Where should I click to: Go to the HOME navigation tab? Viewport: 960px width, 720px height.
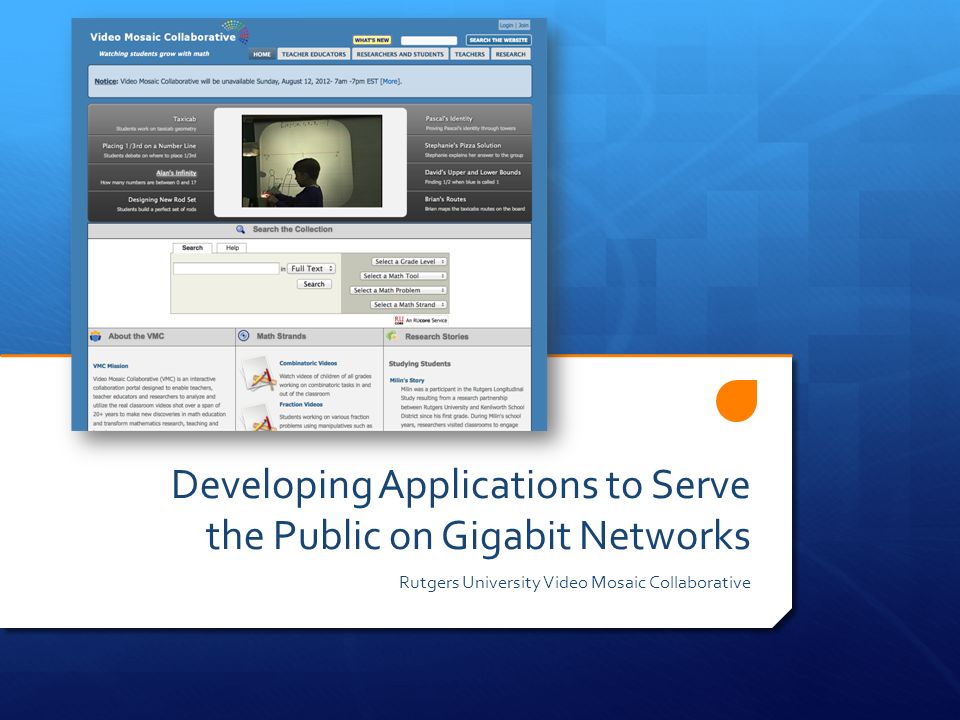point(262,54)
